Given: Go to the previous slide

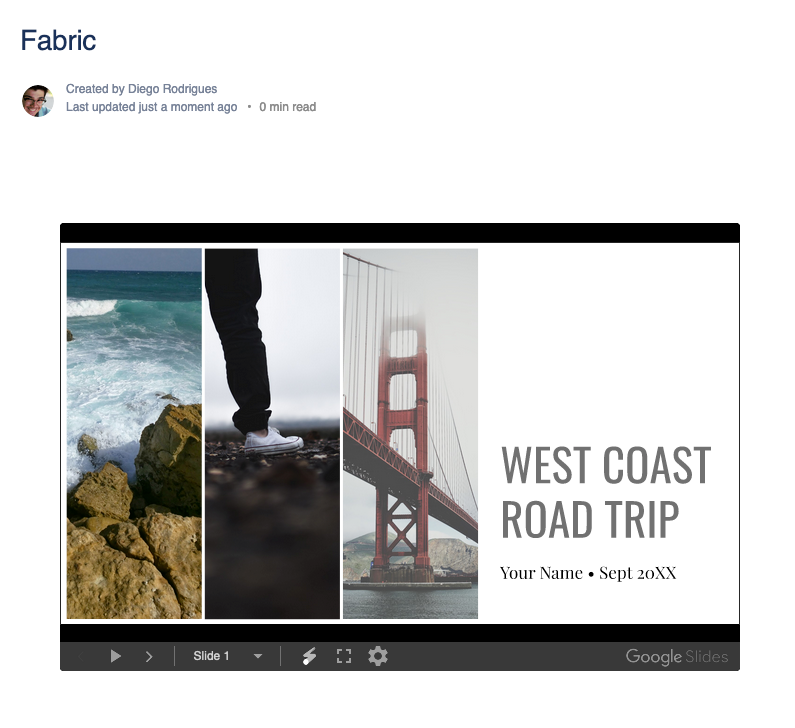Looking at the screenshot, I should click(81, 657).
